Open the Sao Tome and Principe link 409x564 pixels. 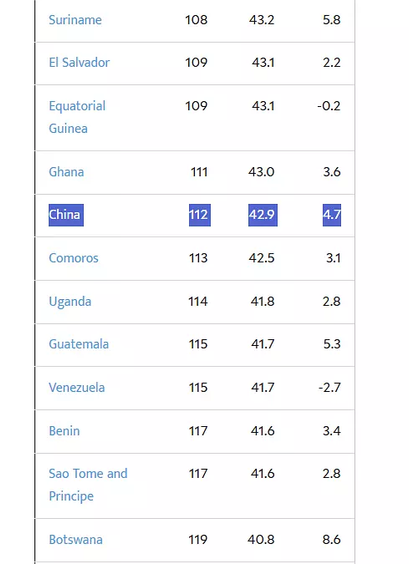[88, 485]
